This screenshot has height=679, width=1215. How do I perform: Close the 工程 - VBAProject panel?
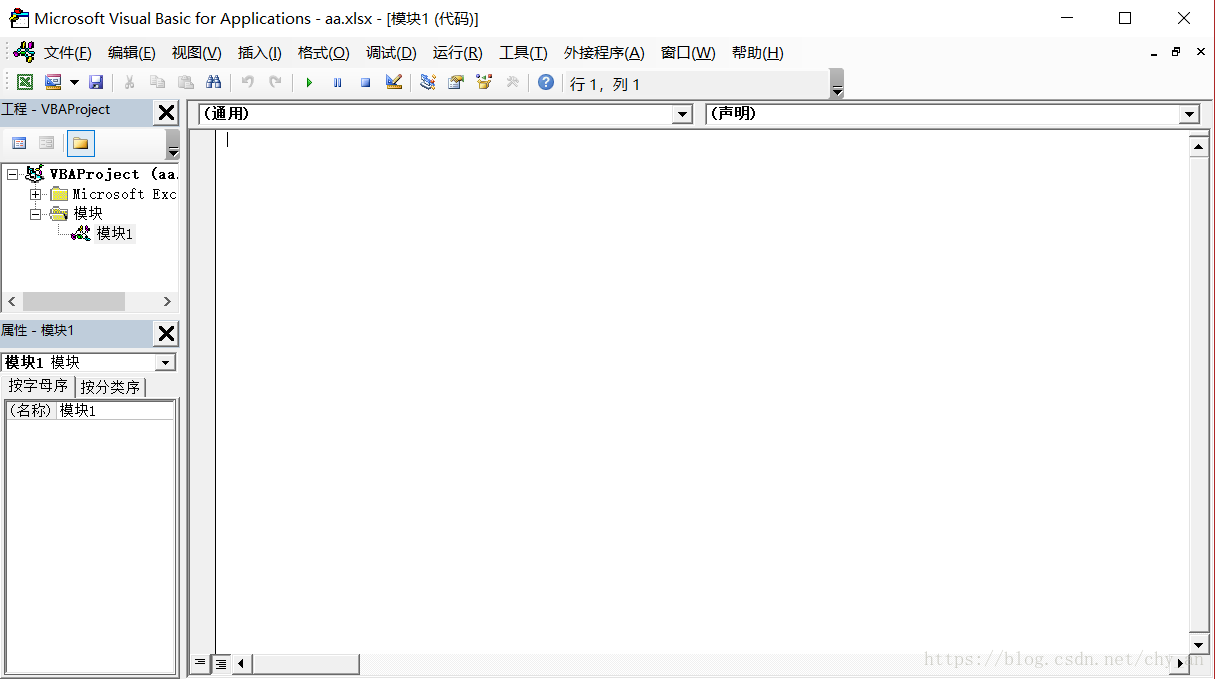point(166,113)
